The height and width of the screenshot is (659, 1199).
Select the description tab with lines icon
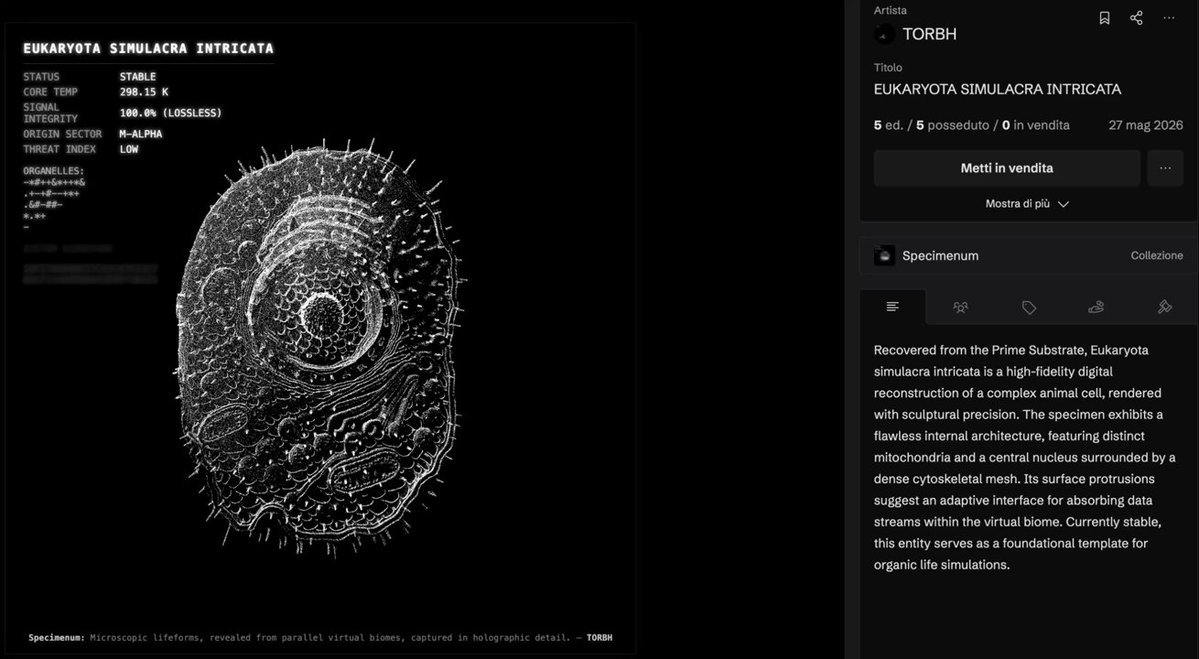coord(892,307)
